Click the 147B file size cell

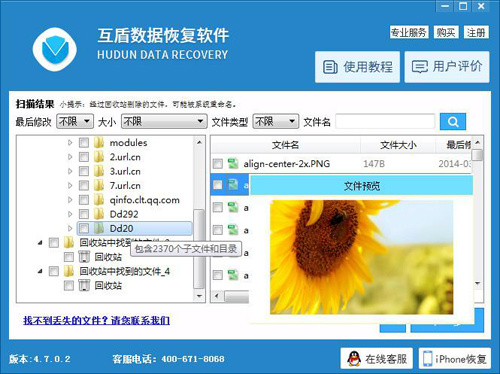pos(374,164)
